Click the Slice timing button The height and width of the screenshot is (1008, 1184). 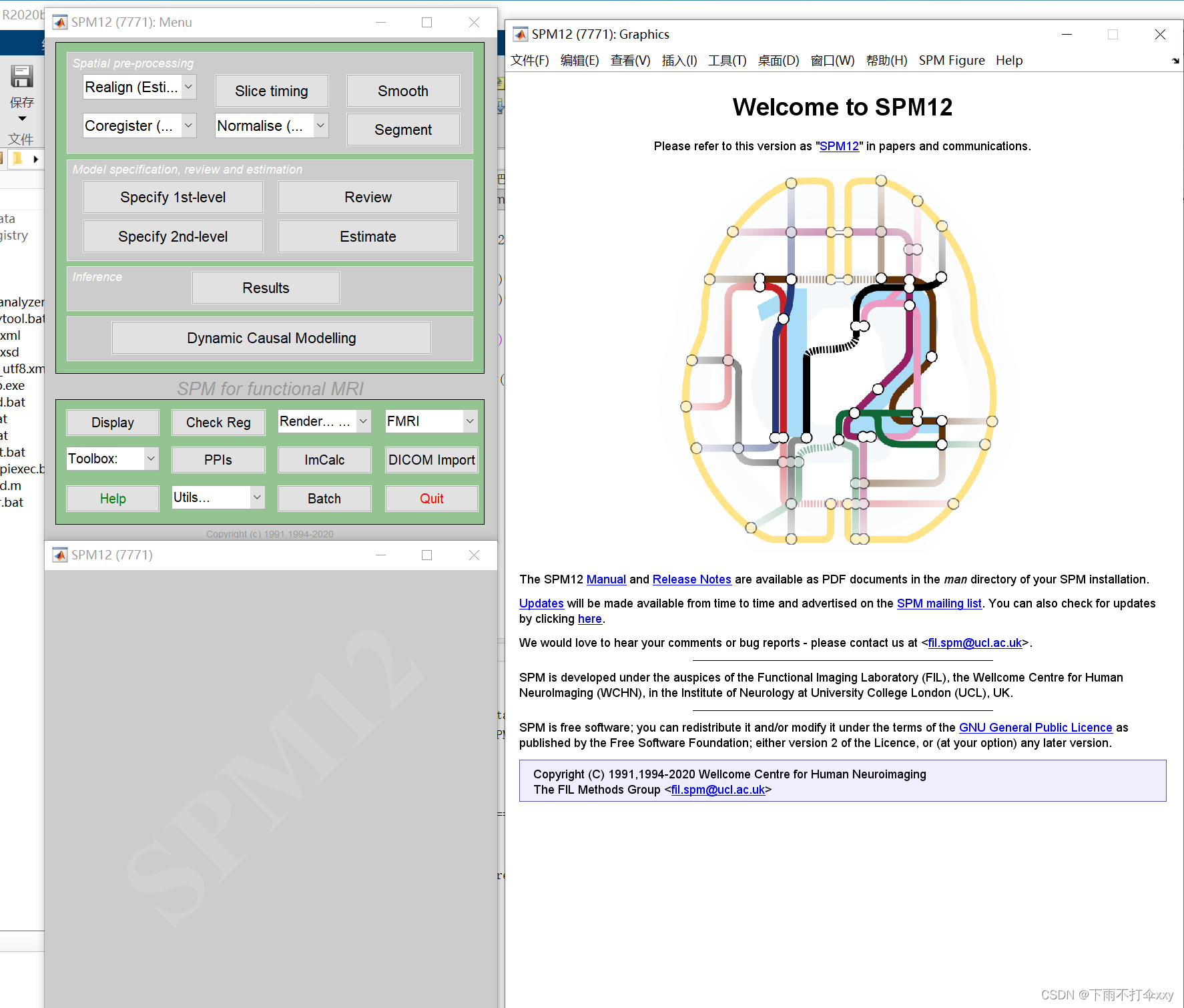[272, 91]
